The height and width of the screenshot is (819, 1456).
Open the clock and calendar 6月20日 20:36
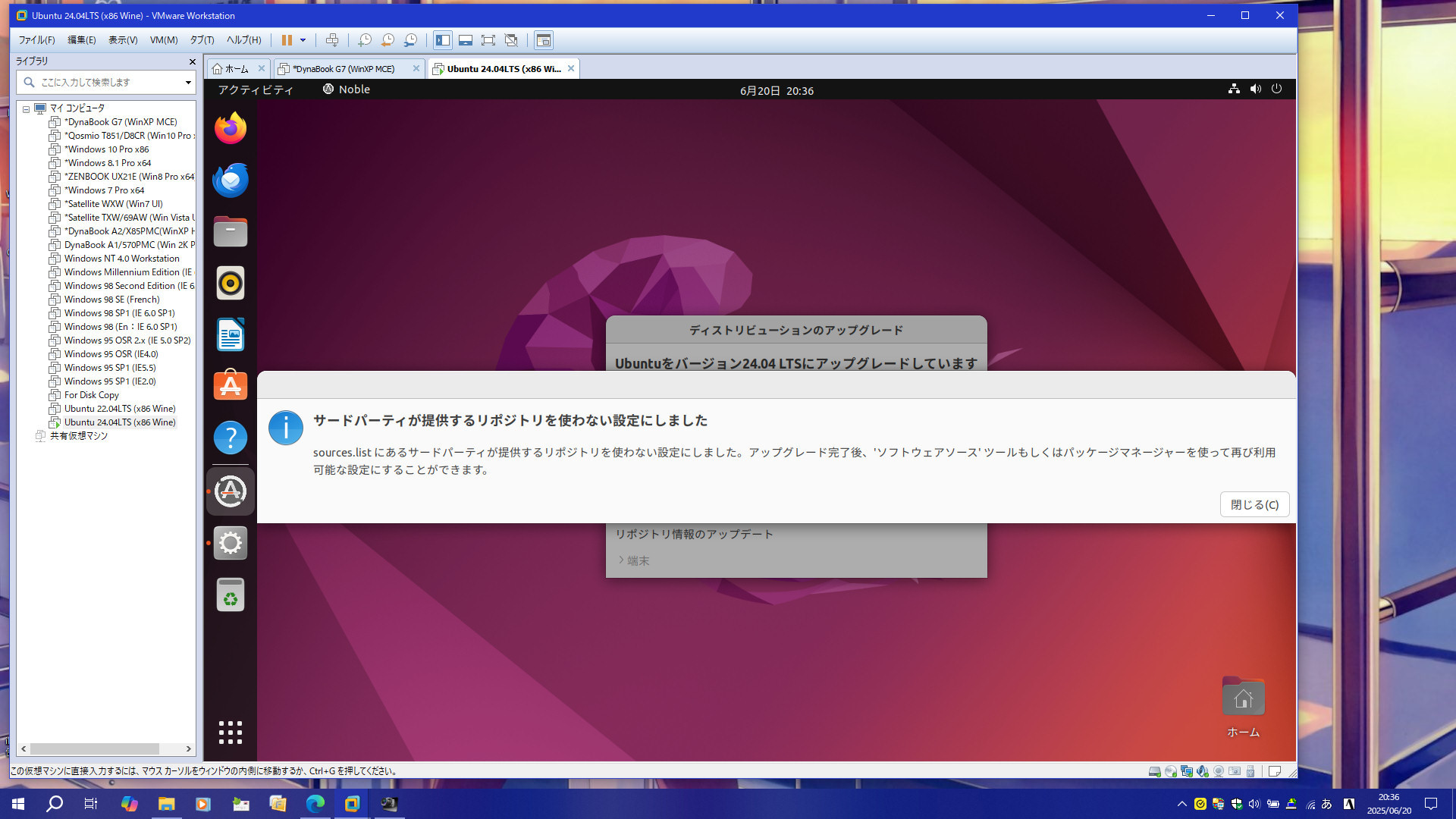coord(777,90)
